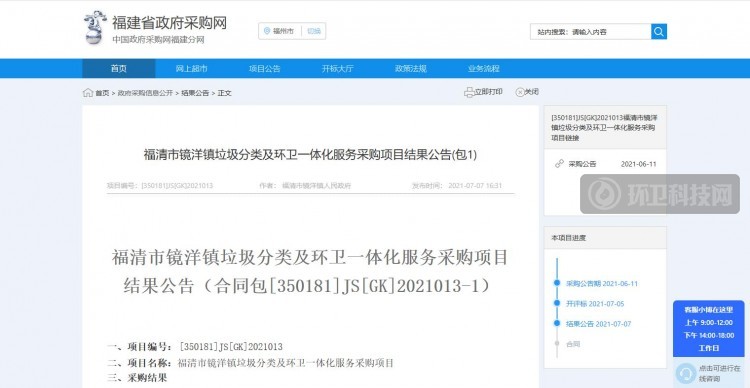The width and height of the screenshot is (750, 388).
Task: Focus the 站内搜索 search input field
Action: coord(590,32)
